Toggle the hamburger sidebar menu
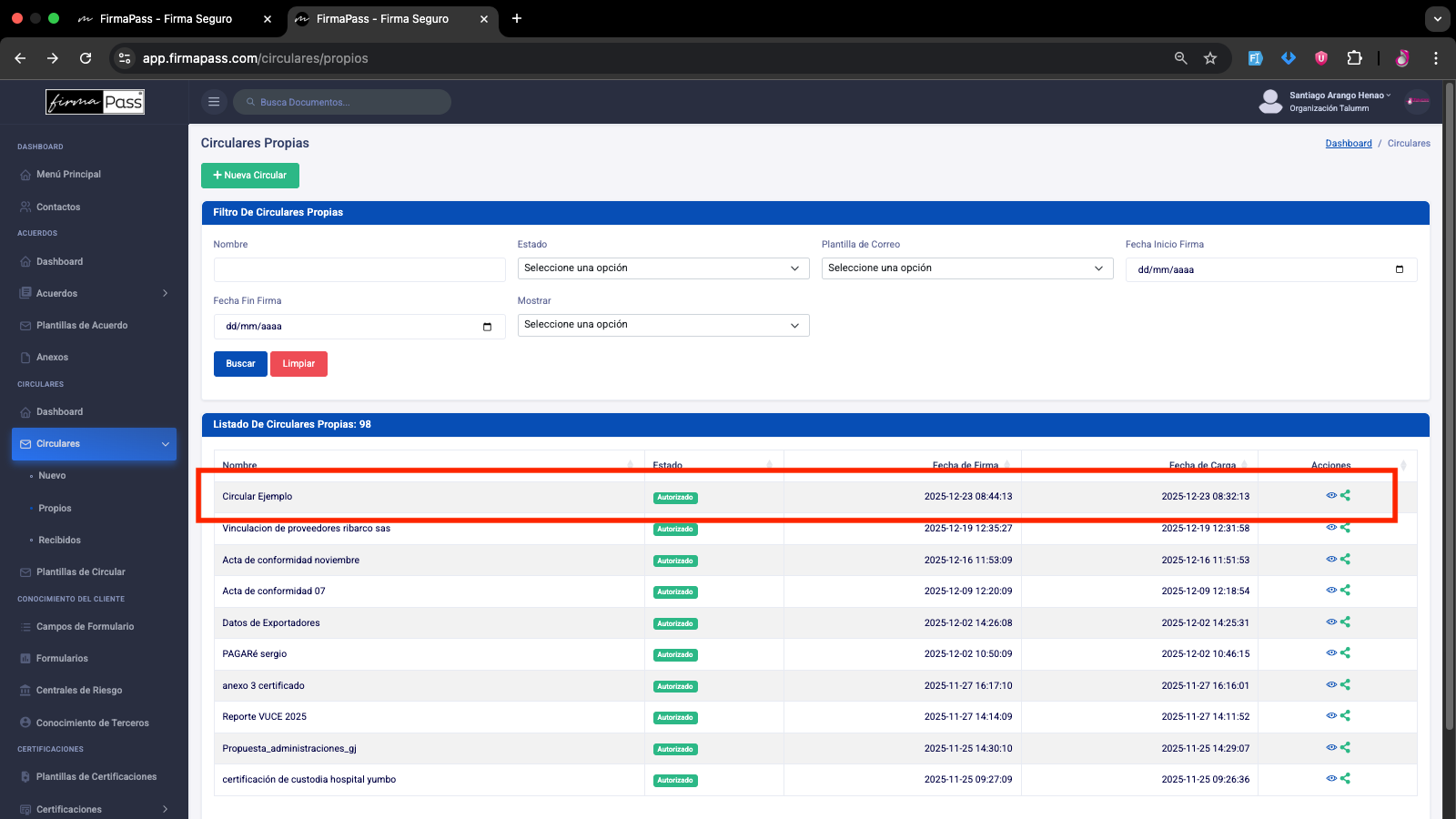Image resolution: width=1456 pixels, height=819 pixels. coord(214,102)
